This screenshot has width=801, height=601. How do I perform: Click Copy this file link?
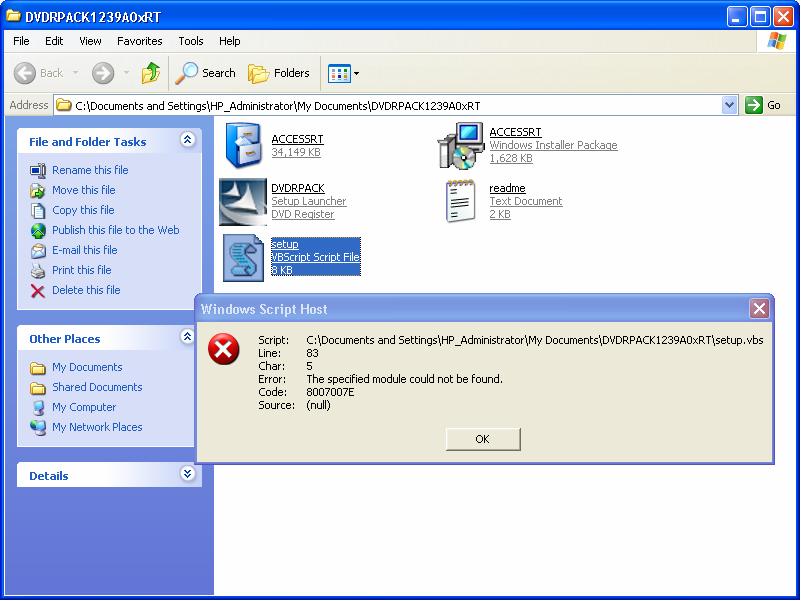click(83, 210)
